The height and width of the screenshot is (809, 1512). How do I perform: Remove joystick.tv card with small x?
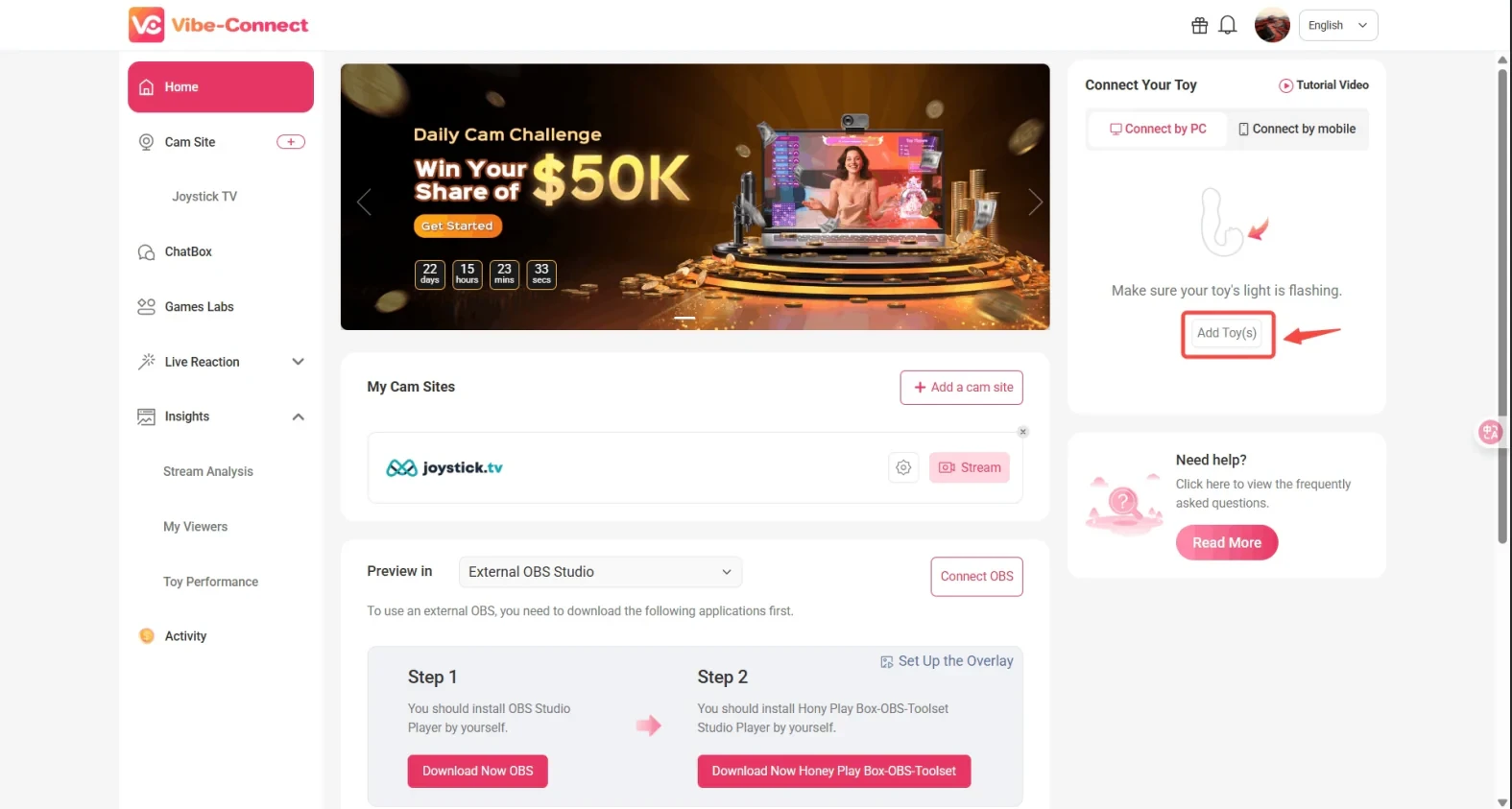[1023, 432]
